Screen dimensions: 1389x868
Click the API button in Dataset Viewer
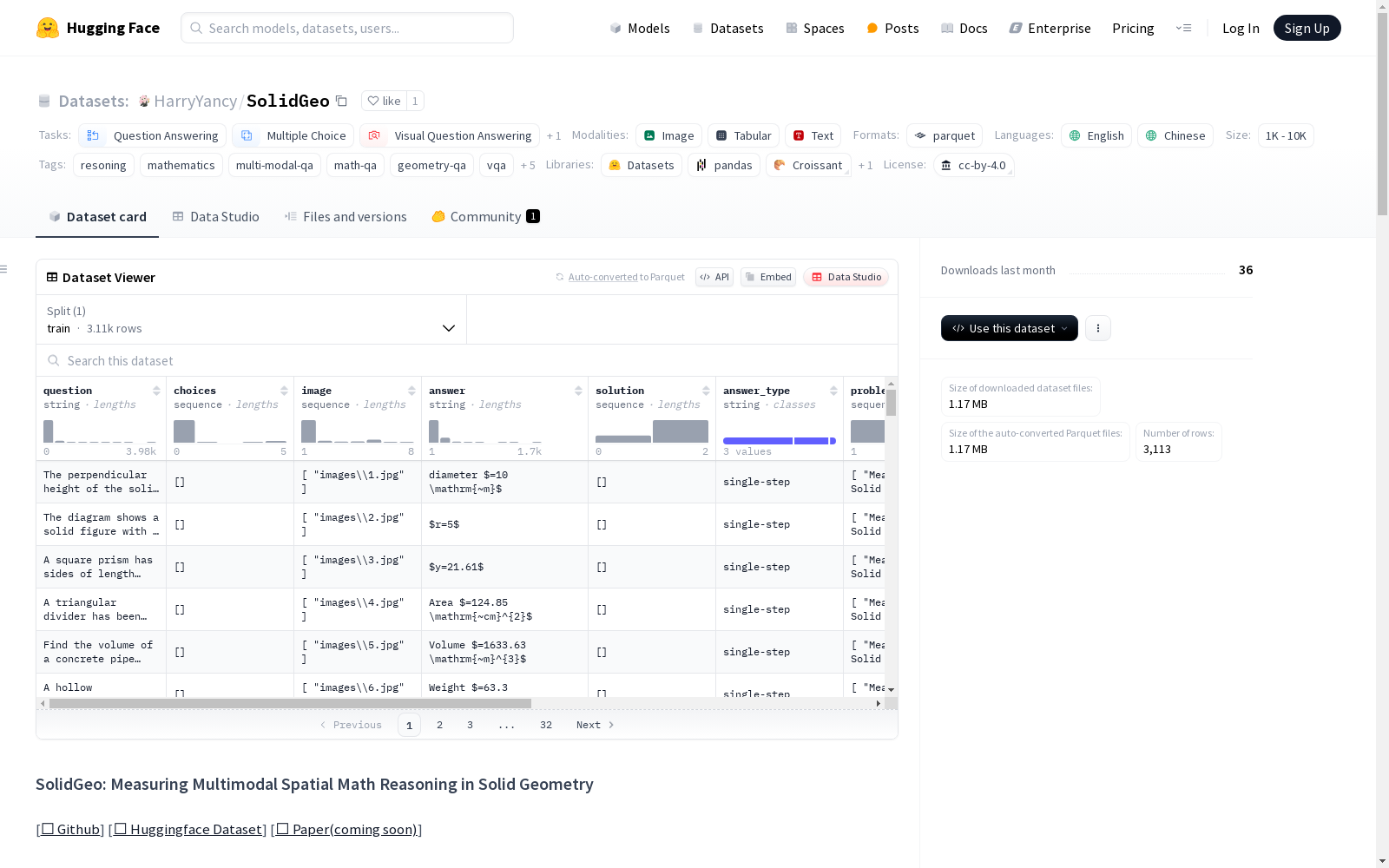pos(714,277)
